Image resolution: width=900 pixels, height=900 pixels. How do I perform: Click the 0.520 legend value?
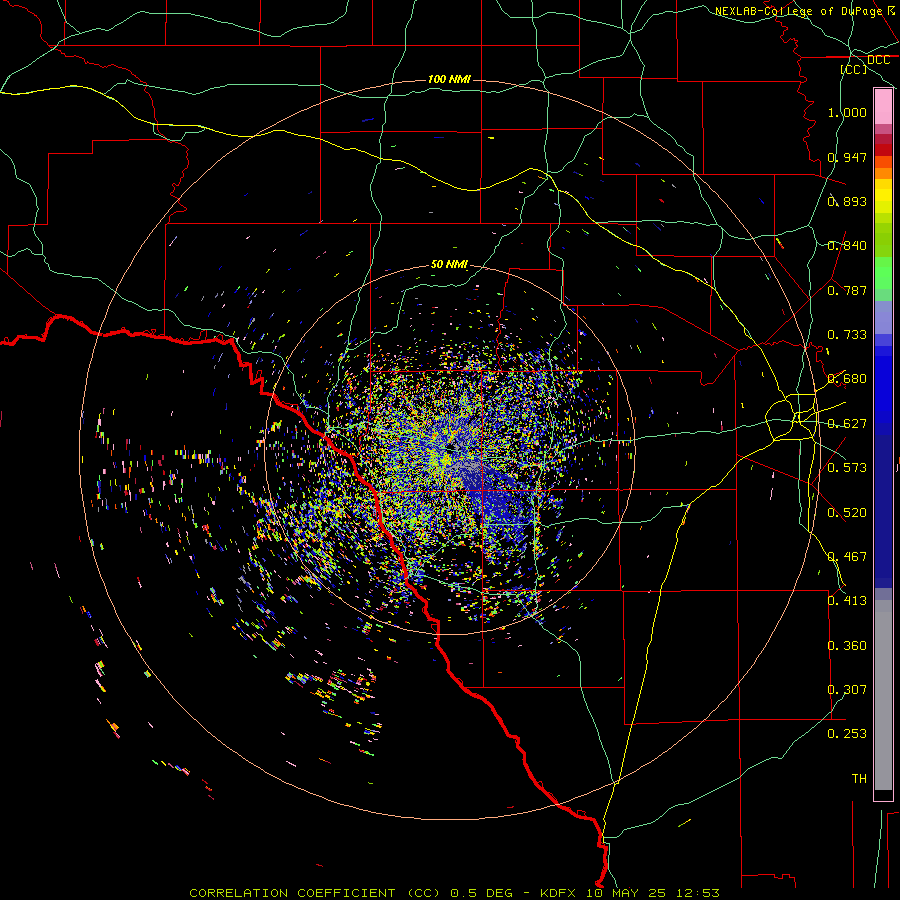[x=847, y=513]
